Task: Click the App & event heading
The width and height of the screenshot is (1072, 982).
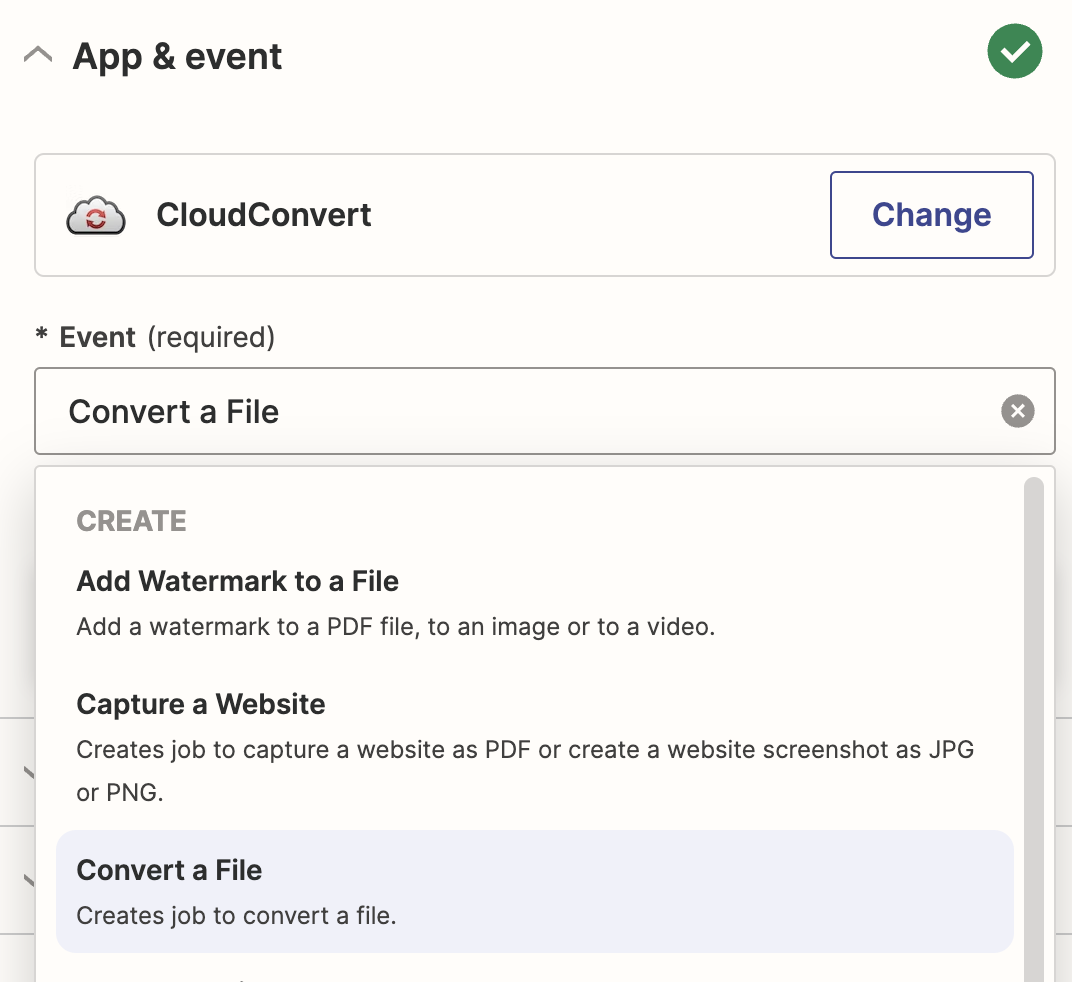Action: [177, 56]
